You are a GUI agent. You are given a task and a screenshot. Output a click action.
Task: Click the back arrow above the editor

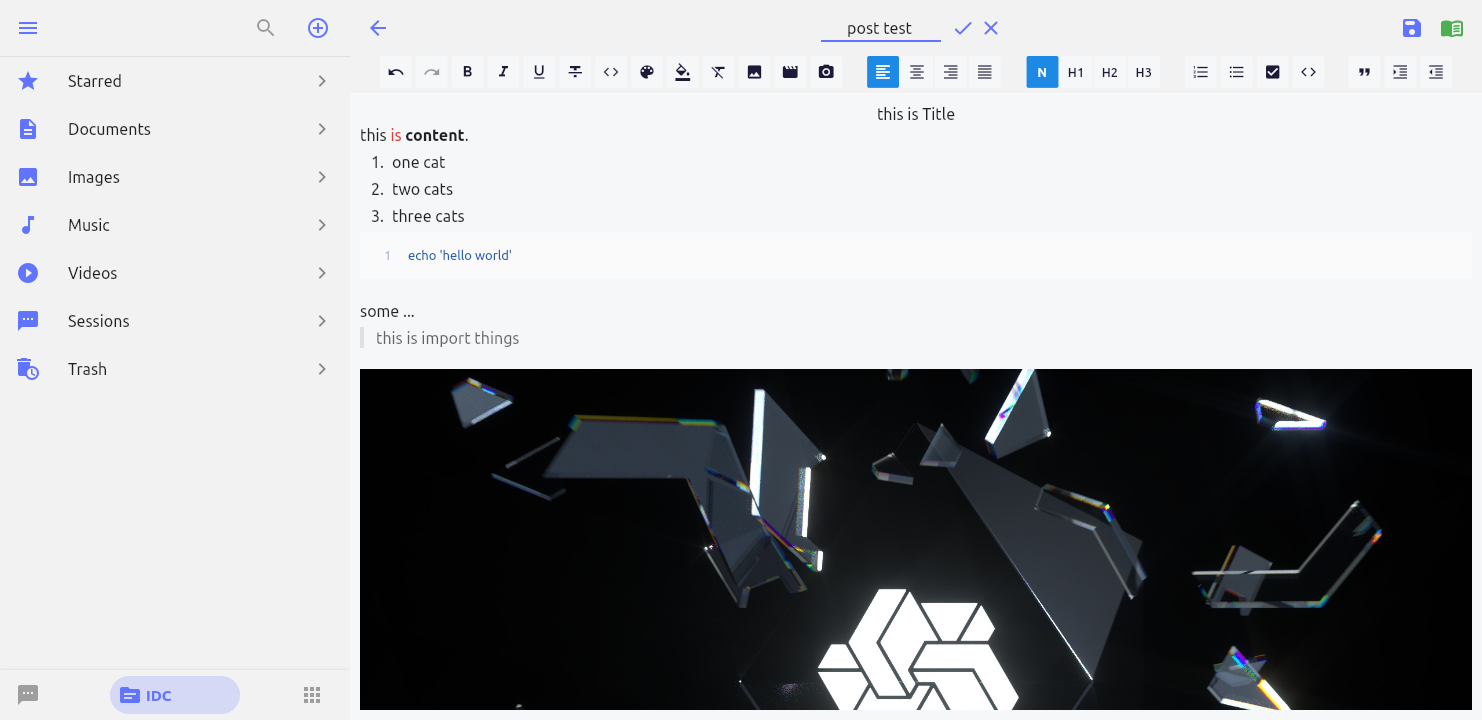[x=377, y=28]
